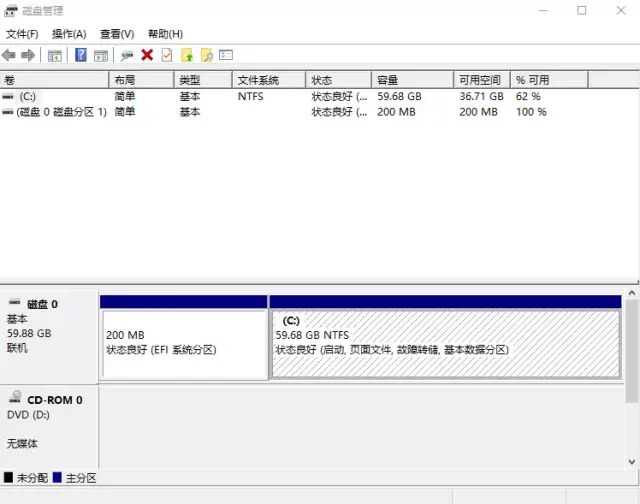Select the (C:) volume row in list

[x=28, y=97]
